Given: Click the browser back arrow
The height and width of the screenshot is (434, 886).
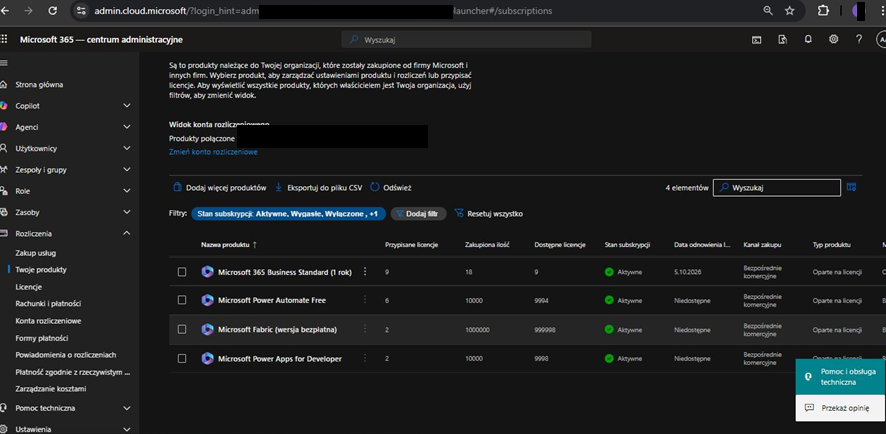Looking at the screenshot, I should [x=4, y=11].
